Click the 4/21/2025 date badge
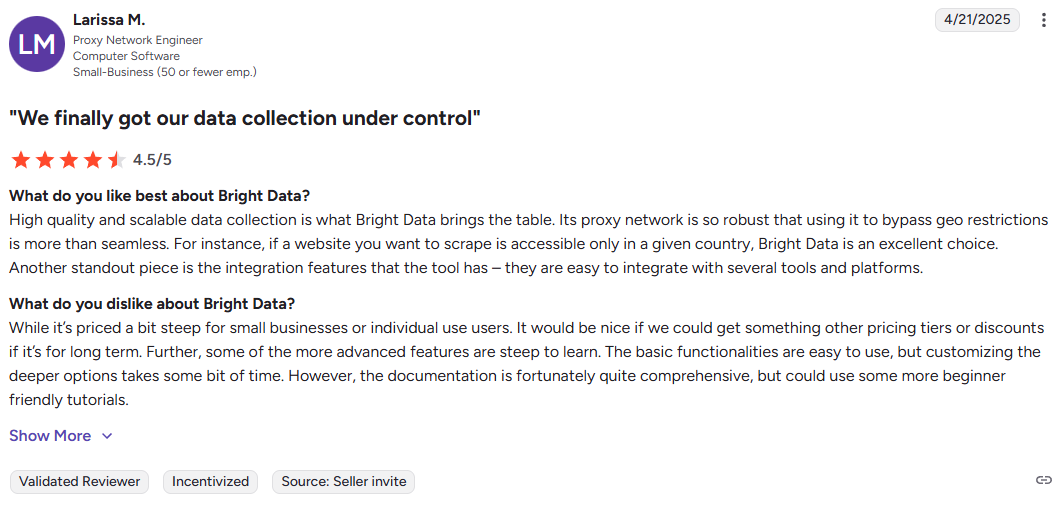1064x509 pixels. click(976, 20)
